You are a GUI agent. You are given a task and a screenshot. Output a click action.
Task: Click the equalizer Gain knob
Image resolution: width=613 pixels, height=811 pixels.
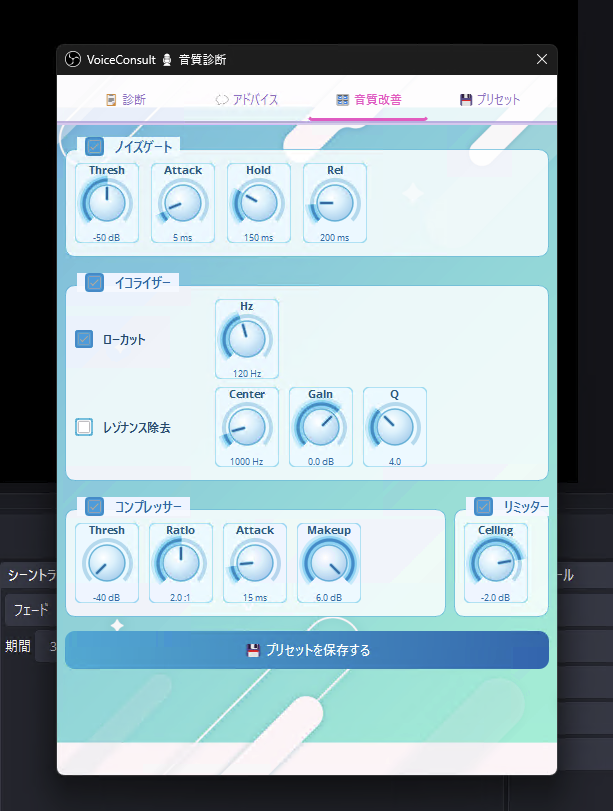point(321,427)
